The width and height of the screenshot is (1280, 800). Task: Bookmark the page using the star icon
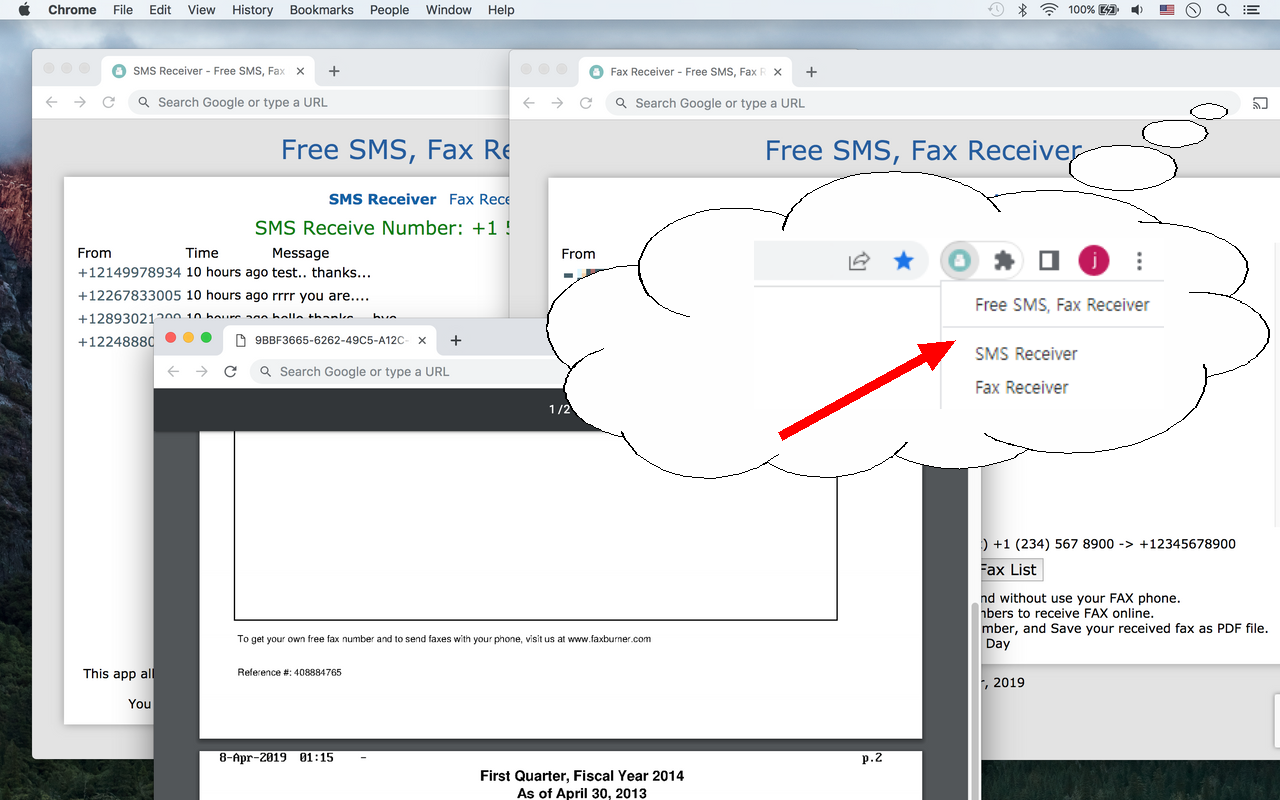(904, 260)
